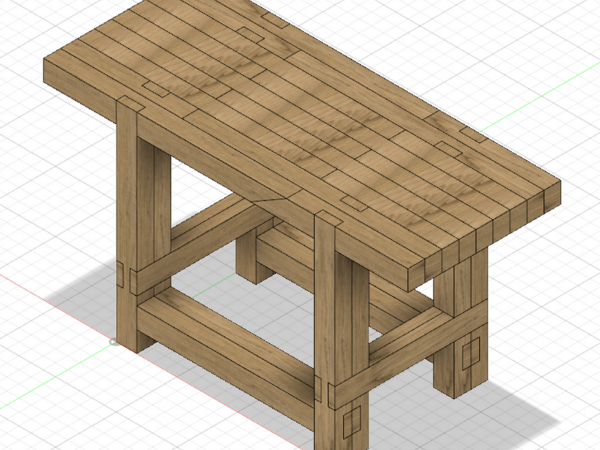Select the dovetail joint atop the front-left leg
The width and height of the screenshot is (600, 450).
coord(128,104)
